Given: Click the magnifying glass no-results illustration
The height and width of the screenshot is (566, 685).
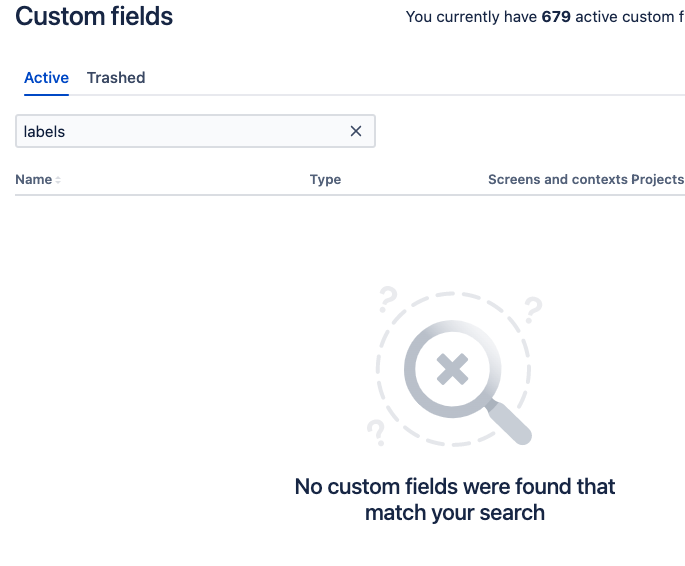Looking at the screenshot, I should pyautogui.click(x=454, y=367).
